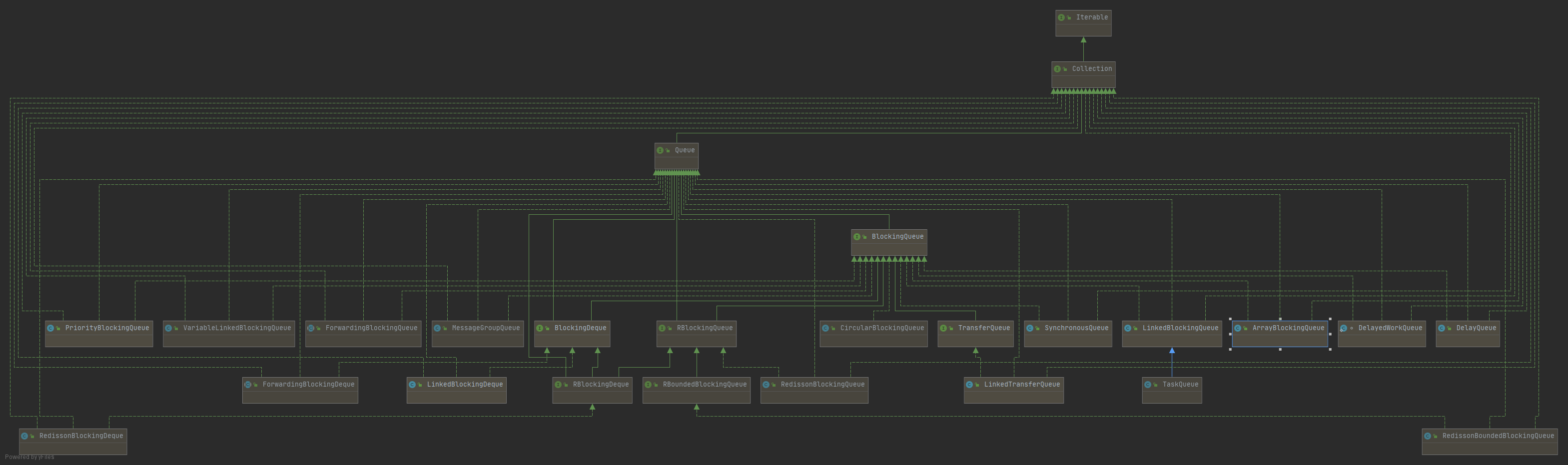
Task: Select the DelayedWorkQueue label
Action: click(1390, 328)
